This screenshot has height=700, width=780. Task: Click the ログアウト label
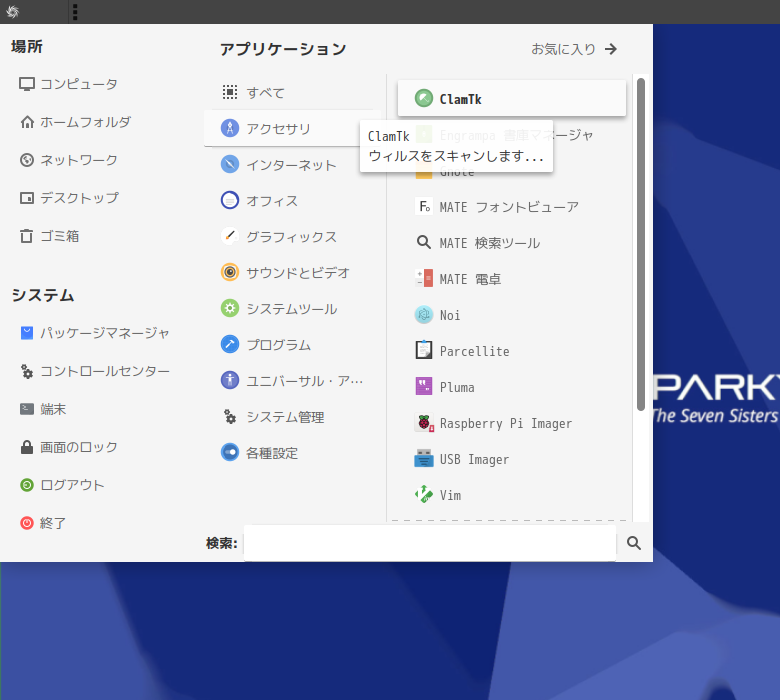tap(72, 485)
